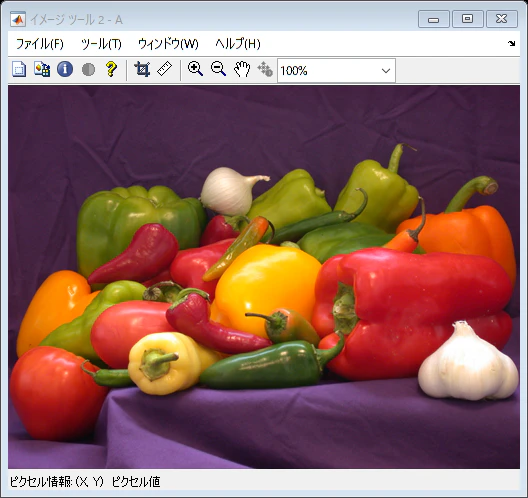This screenshot has height=498, width=528.
Task: Open the ウィンドウ(W) menu
Action: click(x=168, y=44)
